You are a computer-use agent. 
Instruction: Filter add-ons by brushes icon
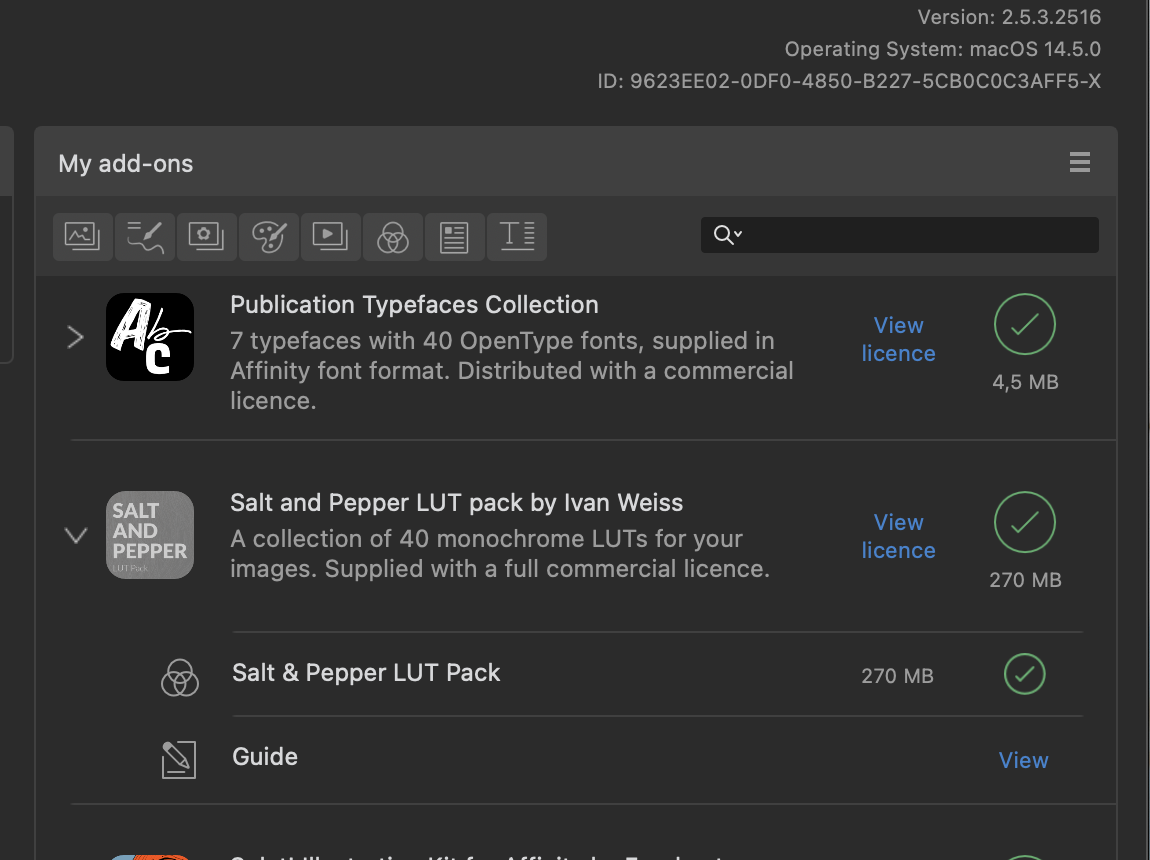point(145,236)
